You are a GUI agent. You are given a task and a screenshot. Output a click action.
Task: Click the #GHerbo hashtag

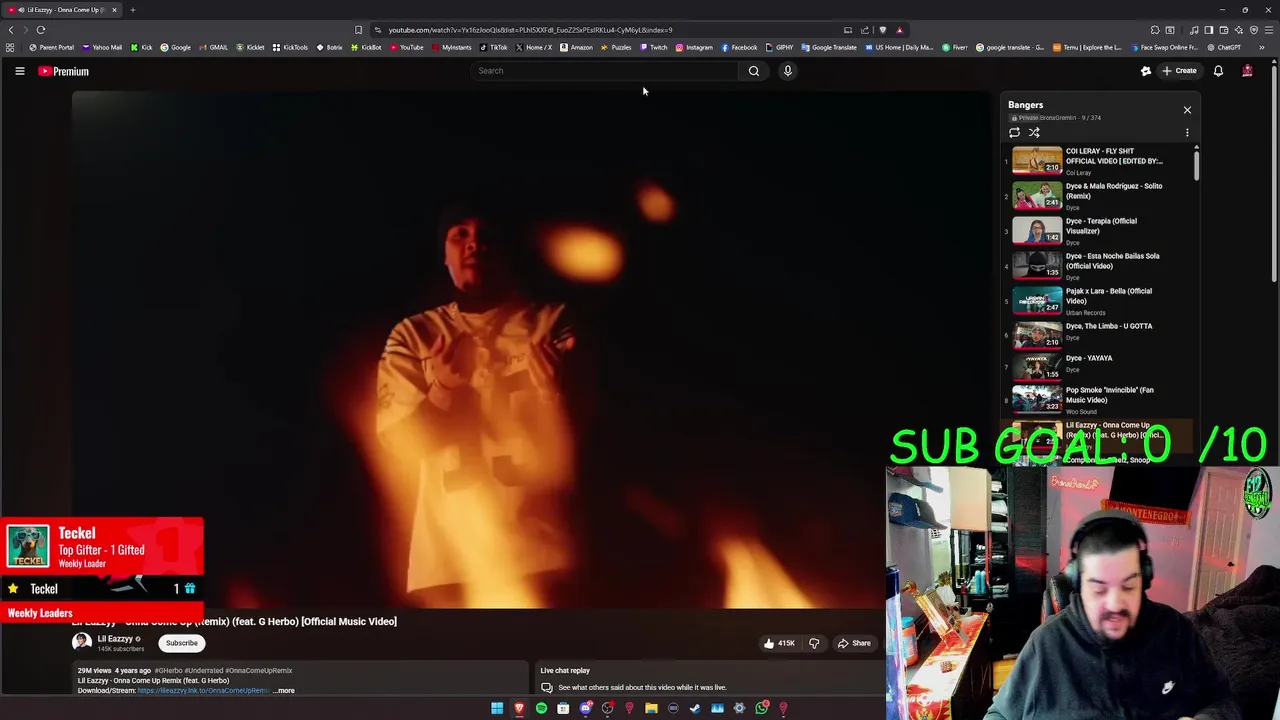coord(168,671)
